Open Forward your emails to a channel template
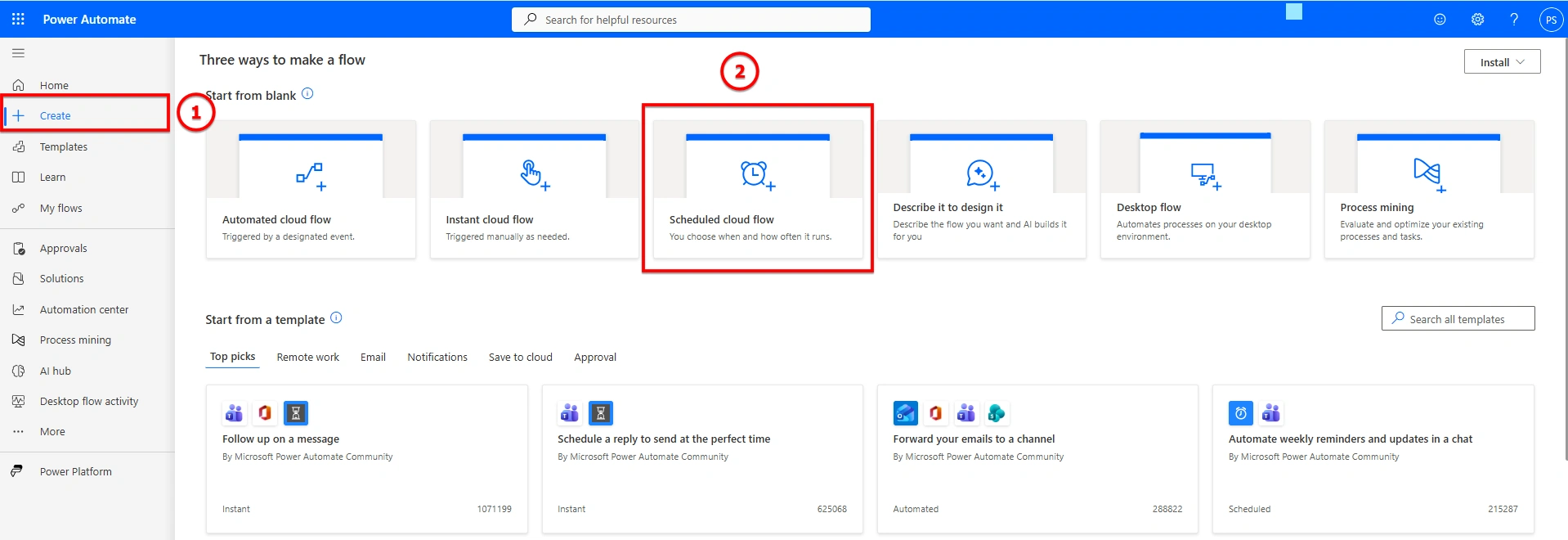Image resolution: width=1568 pixels, height=540 pixels. (x=1037, y=459)
